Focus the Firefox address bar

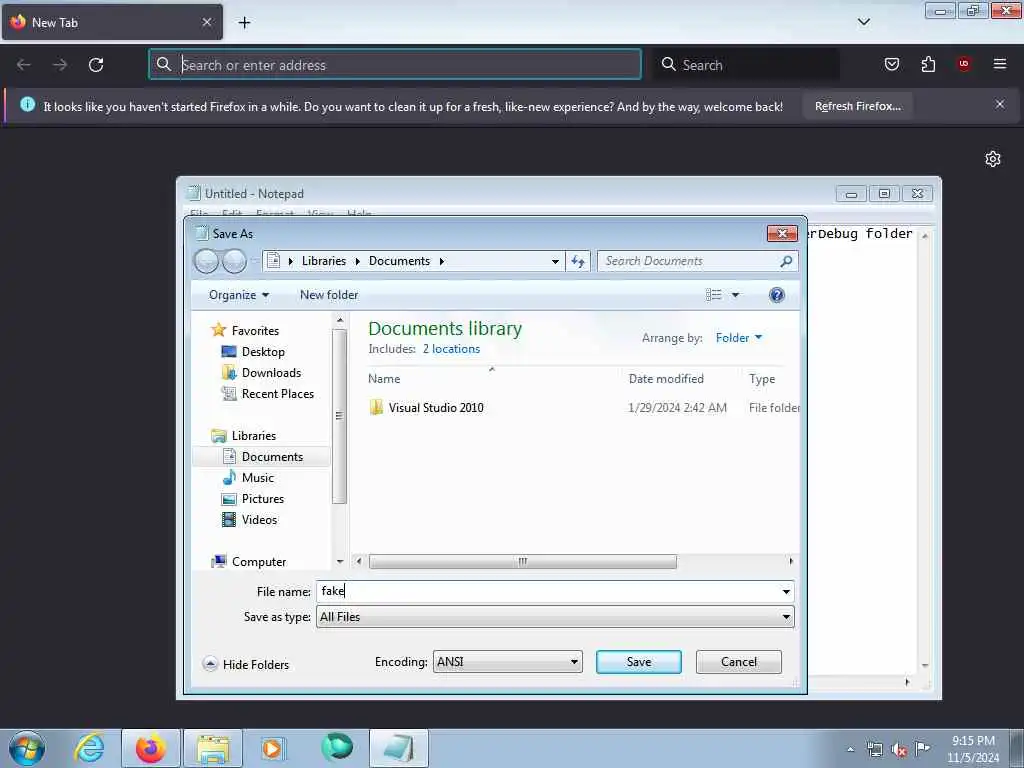(x=395, y=65)
